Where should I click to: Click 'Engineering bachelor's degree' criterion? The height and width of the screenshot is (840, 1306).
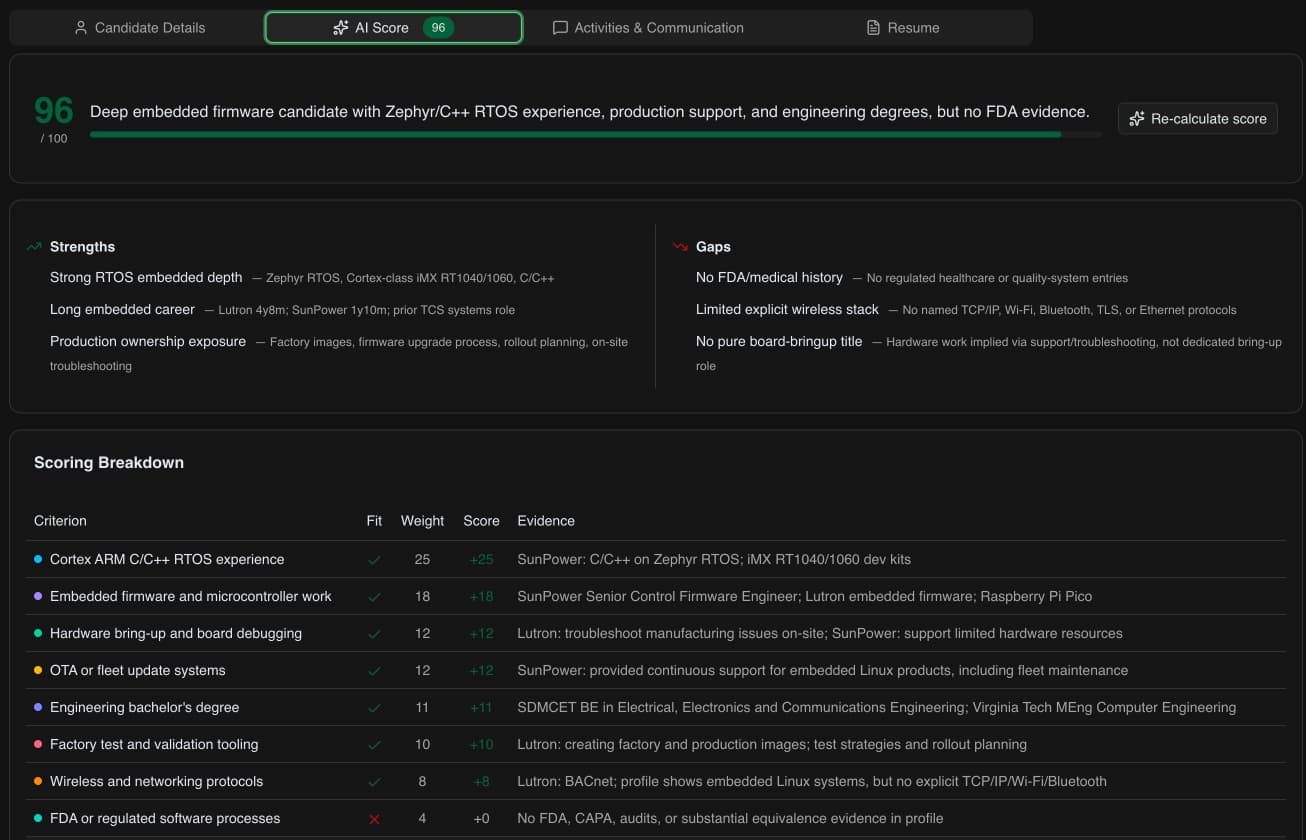[145, 708]
